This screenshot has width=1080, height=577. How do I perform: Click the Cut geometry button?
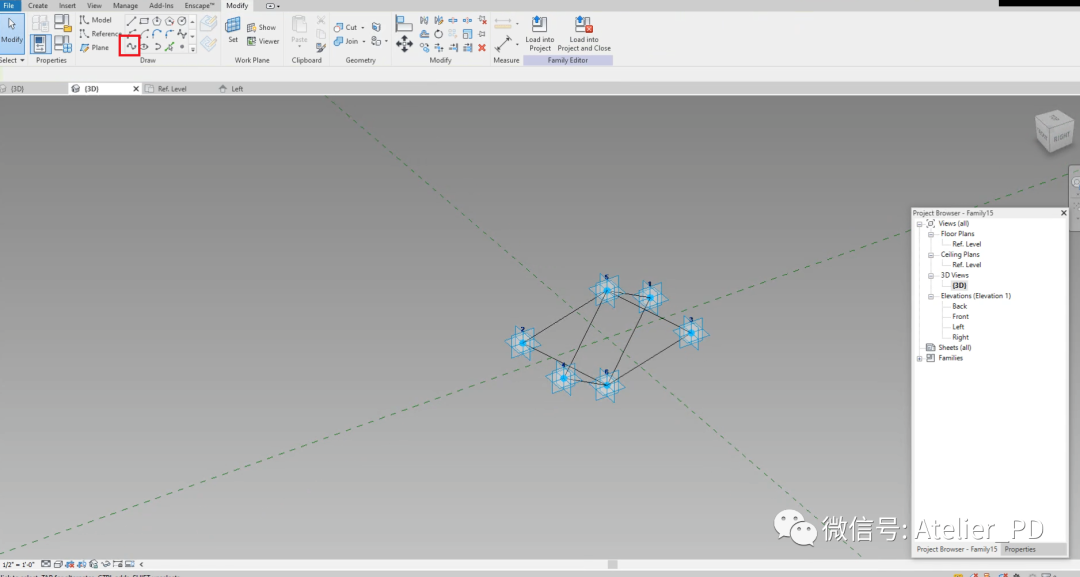coord(345,28)
